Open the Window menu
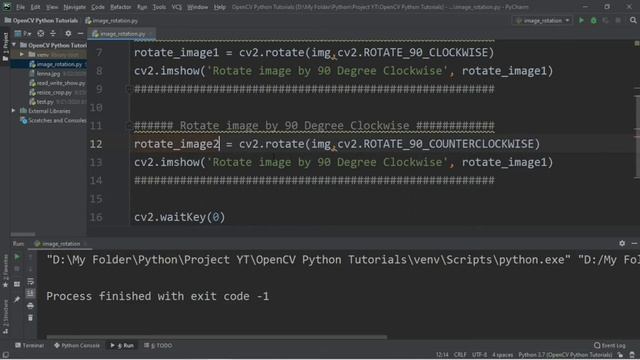Image resolution: width=640 pixels, height=360 pixels. [x=198, y=7]
